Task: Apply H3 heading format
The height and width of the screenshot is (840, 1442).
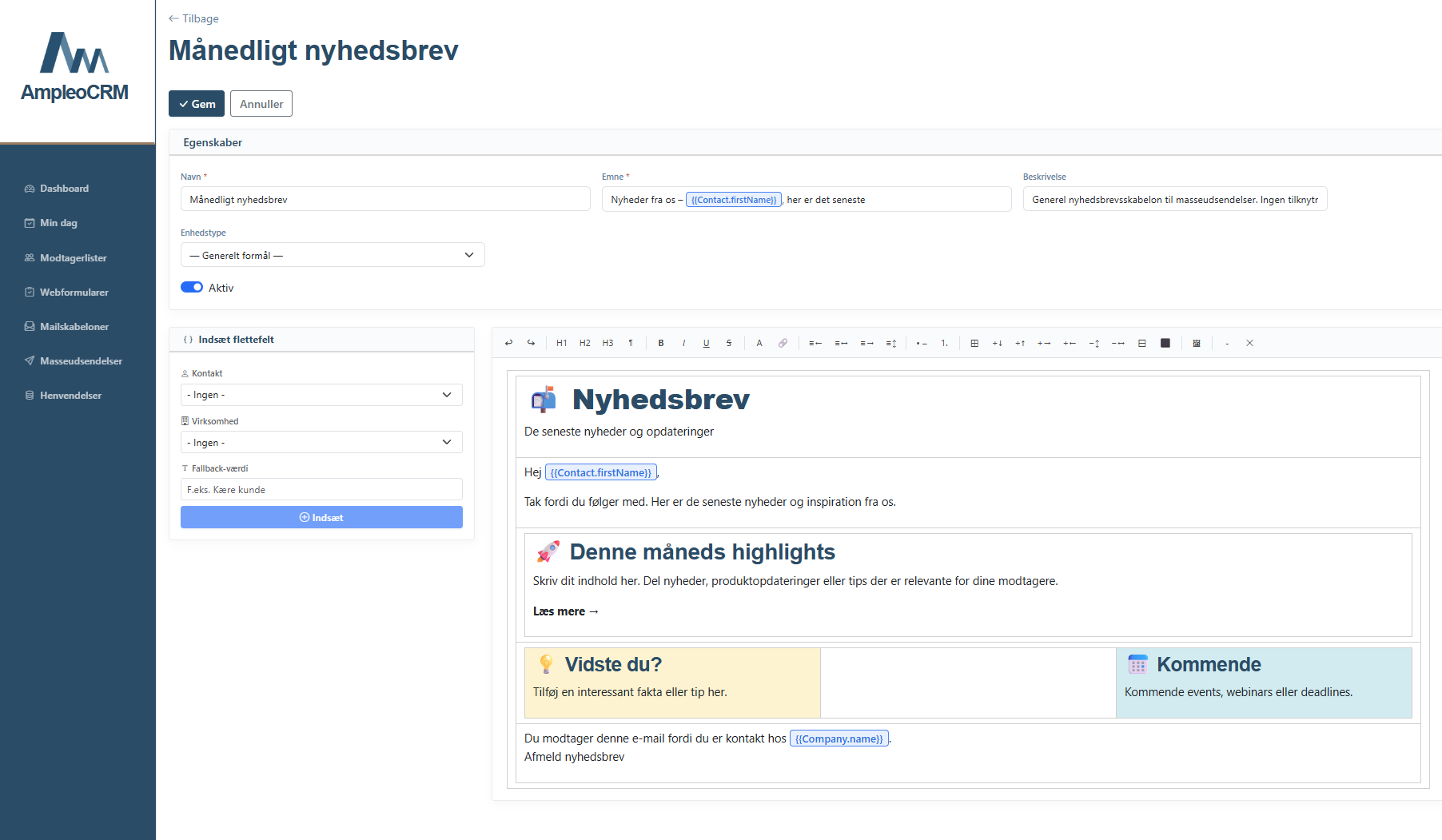Action: (607, 343)
